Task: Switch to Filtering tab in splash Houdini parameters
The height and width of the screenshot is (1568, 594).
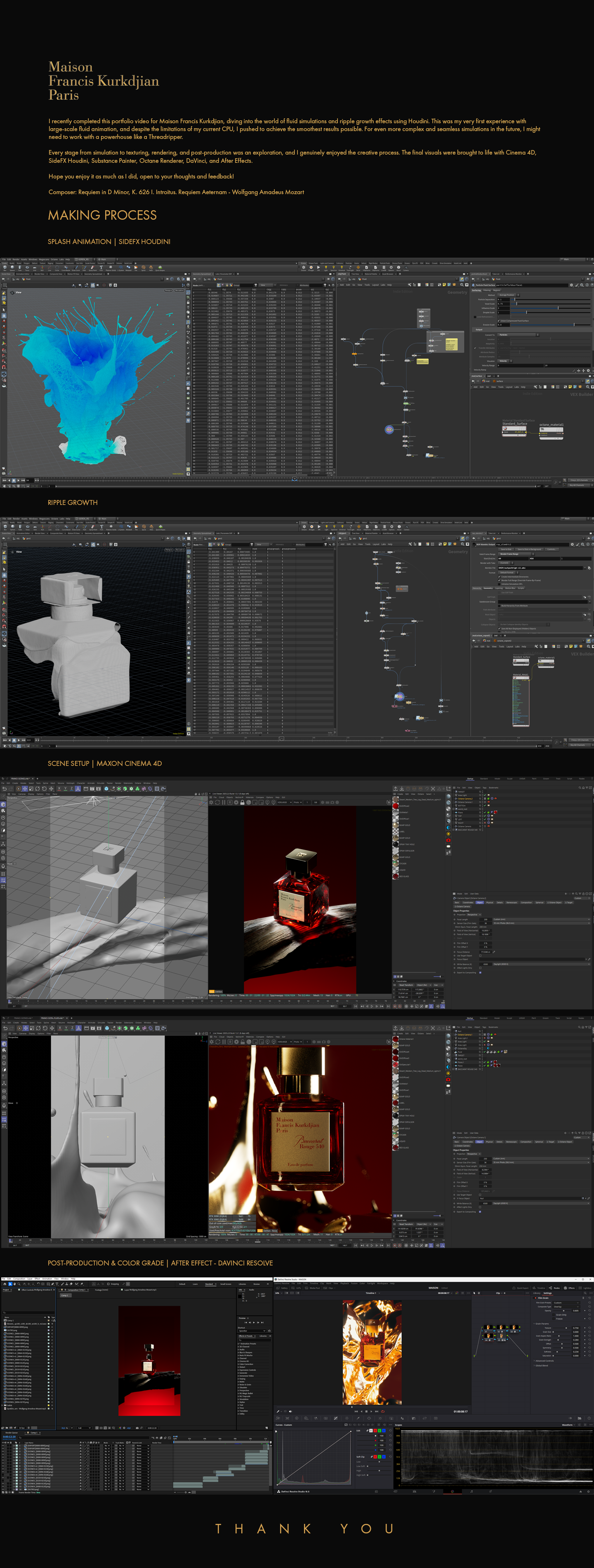Action: click(x=487, y=290)
